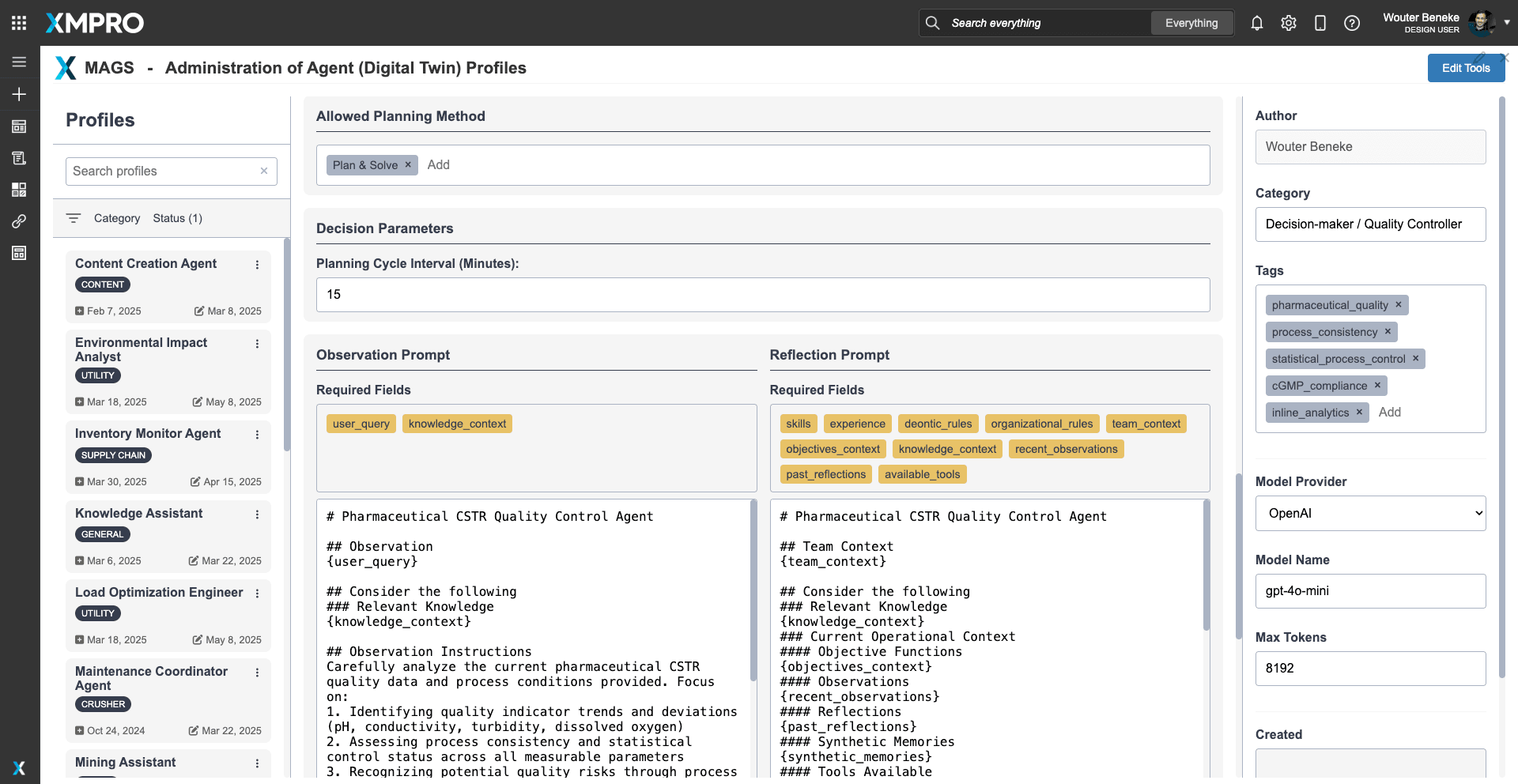The image size is (1518, 784).
Task: Remove the inline_analytics tag
Action: tap(1359, 412)
